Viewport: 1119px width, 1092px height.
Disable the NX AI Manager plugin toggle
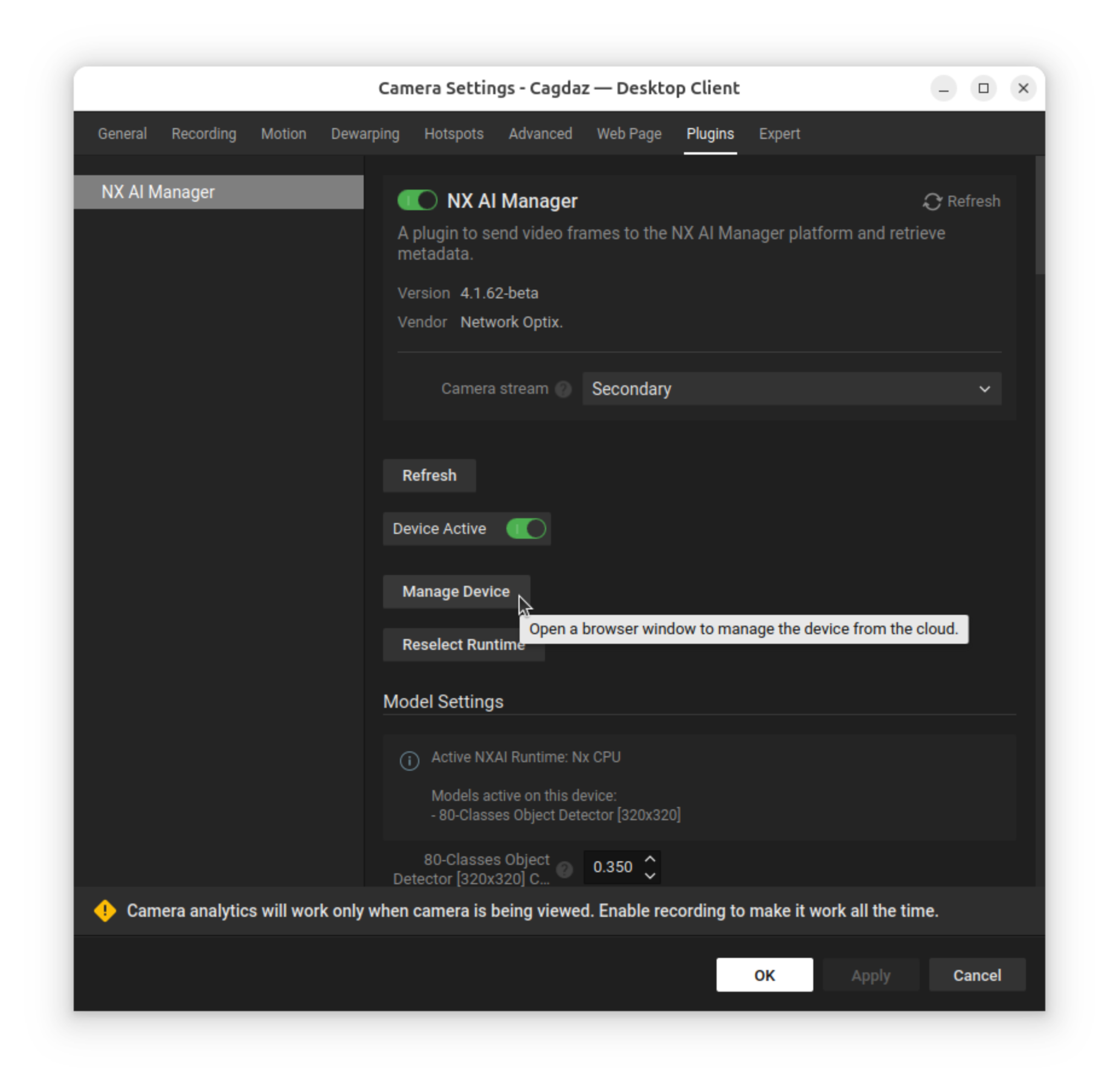418,201
